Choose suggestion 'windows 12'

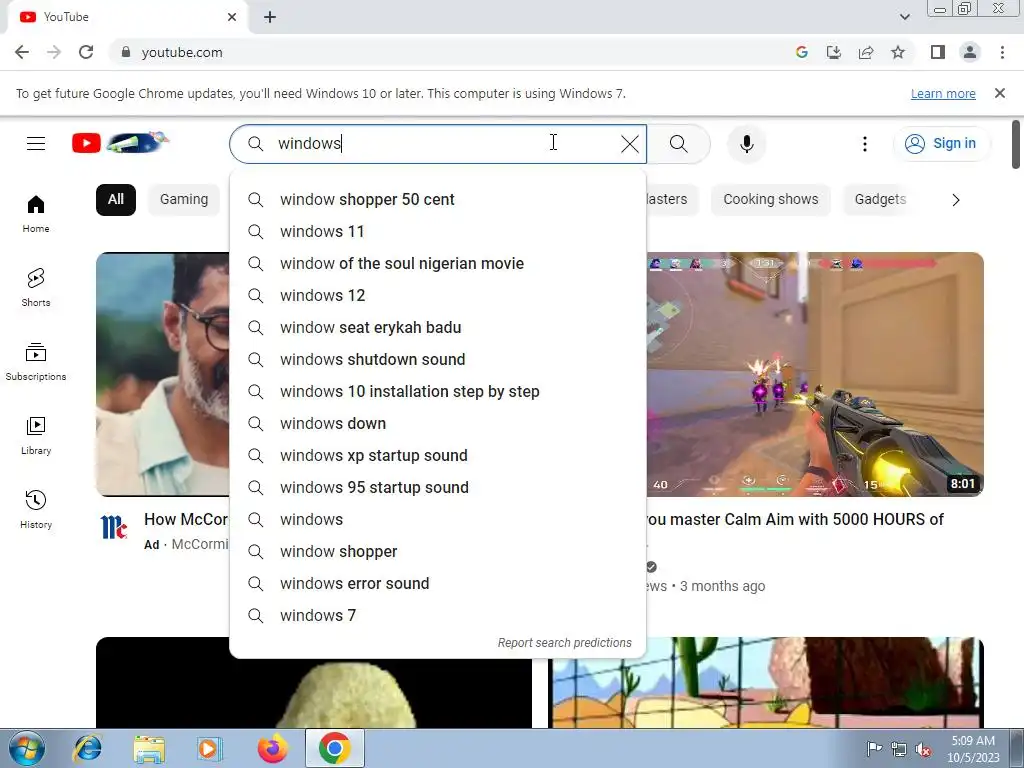point(438,295)
